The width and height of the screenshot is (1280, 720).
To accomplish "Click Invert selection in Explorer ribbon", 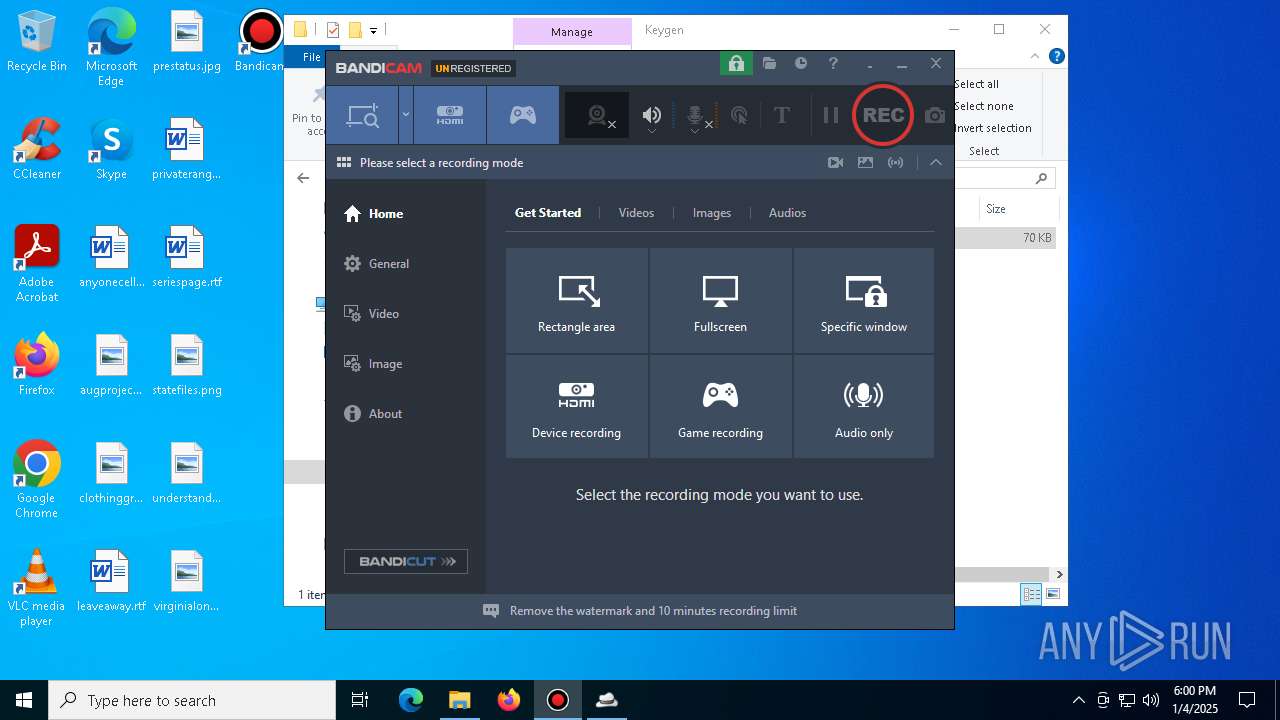I will point(993,128).
